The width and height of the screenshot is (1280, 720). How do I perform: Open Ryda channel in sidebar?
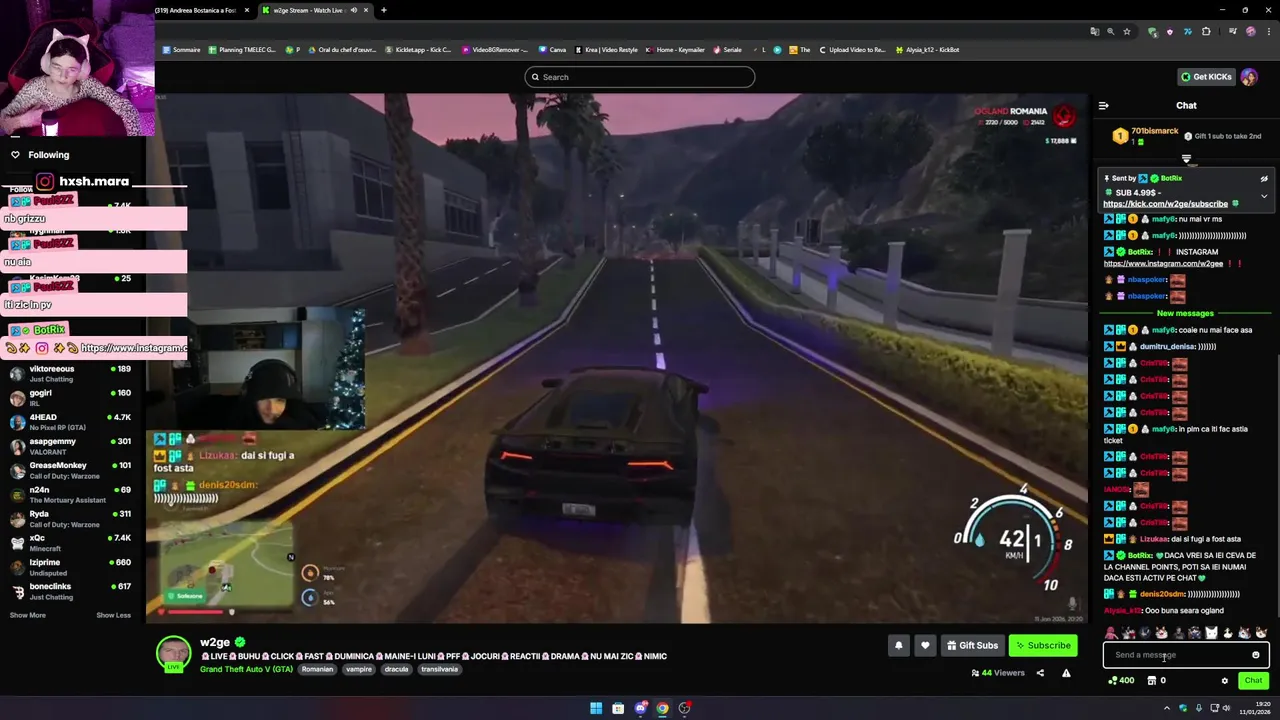tap(70, 518)
